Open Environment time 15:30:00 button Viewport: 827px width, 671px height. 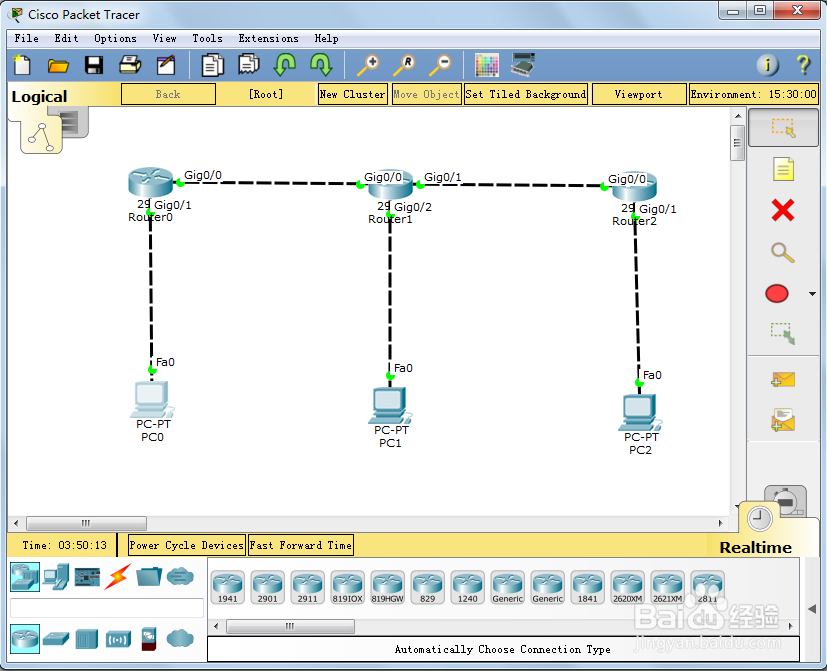tap(754, 94)
